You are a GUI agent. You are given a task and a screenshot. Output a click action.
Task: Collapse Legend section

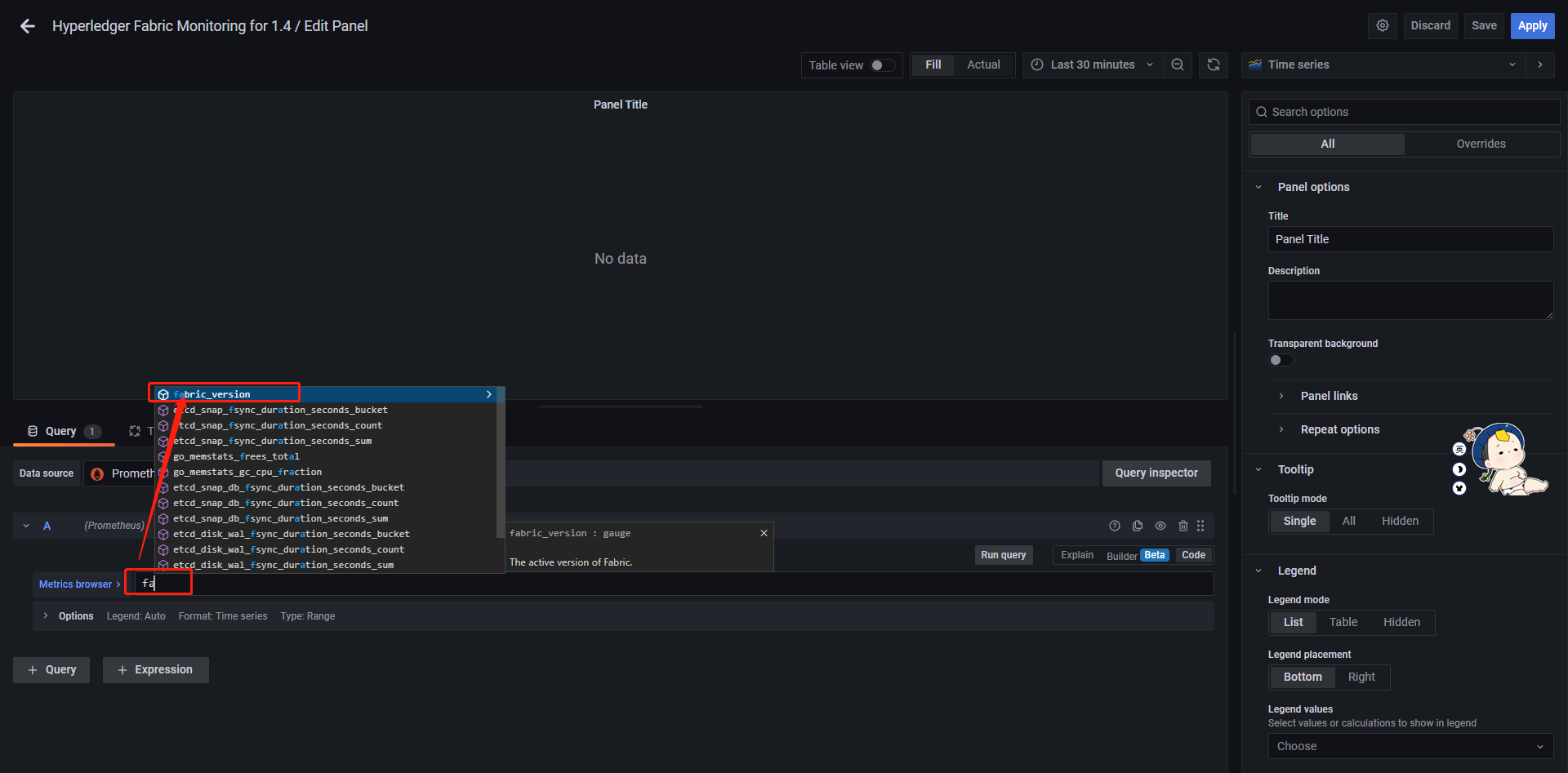(x=1258, y=571)
